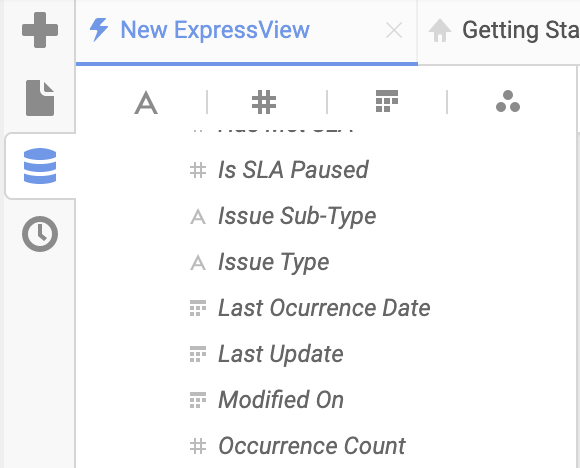
Task: Close the New ExpressView tab
Action: pyautogui.click(x=394, y=30)
